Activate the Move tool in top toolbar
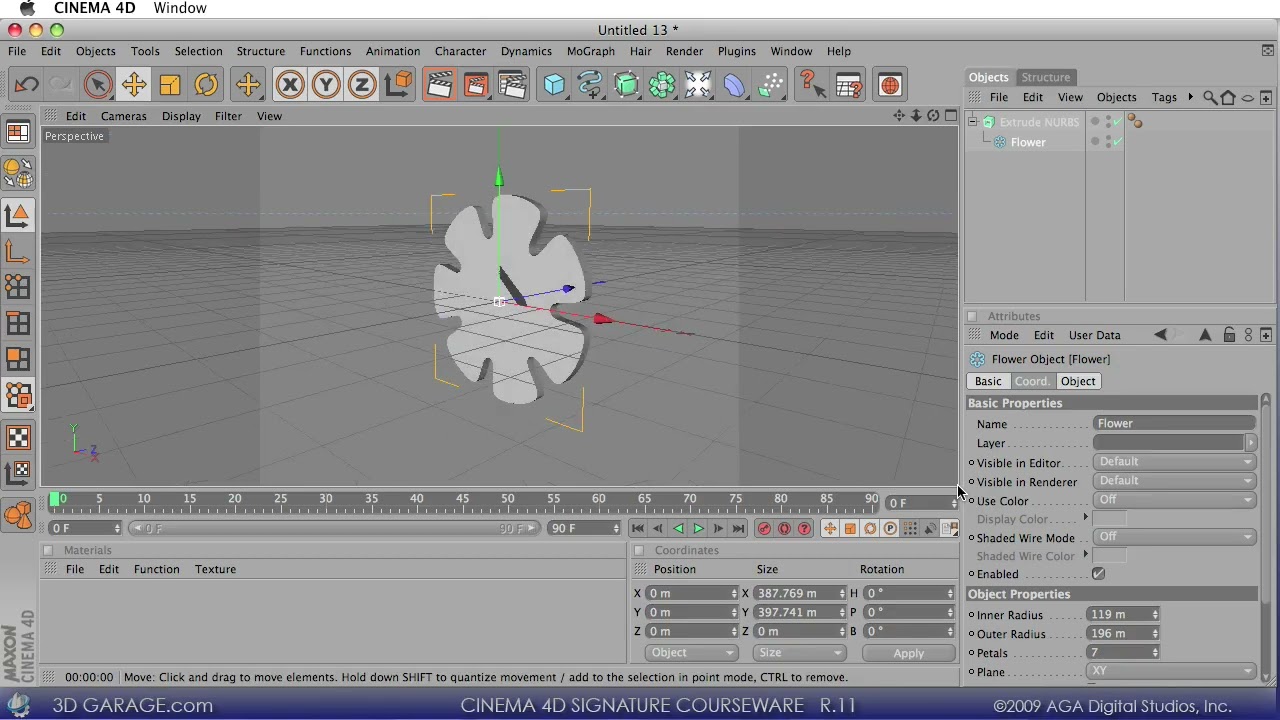Image resolution: width=1280 pixels, height=720 pixels. click(x=133, y=85)
